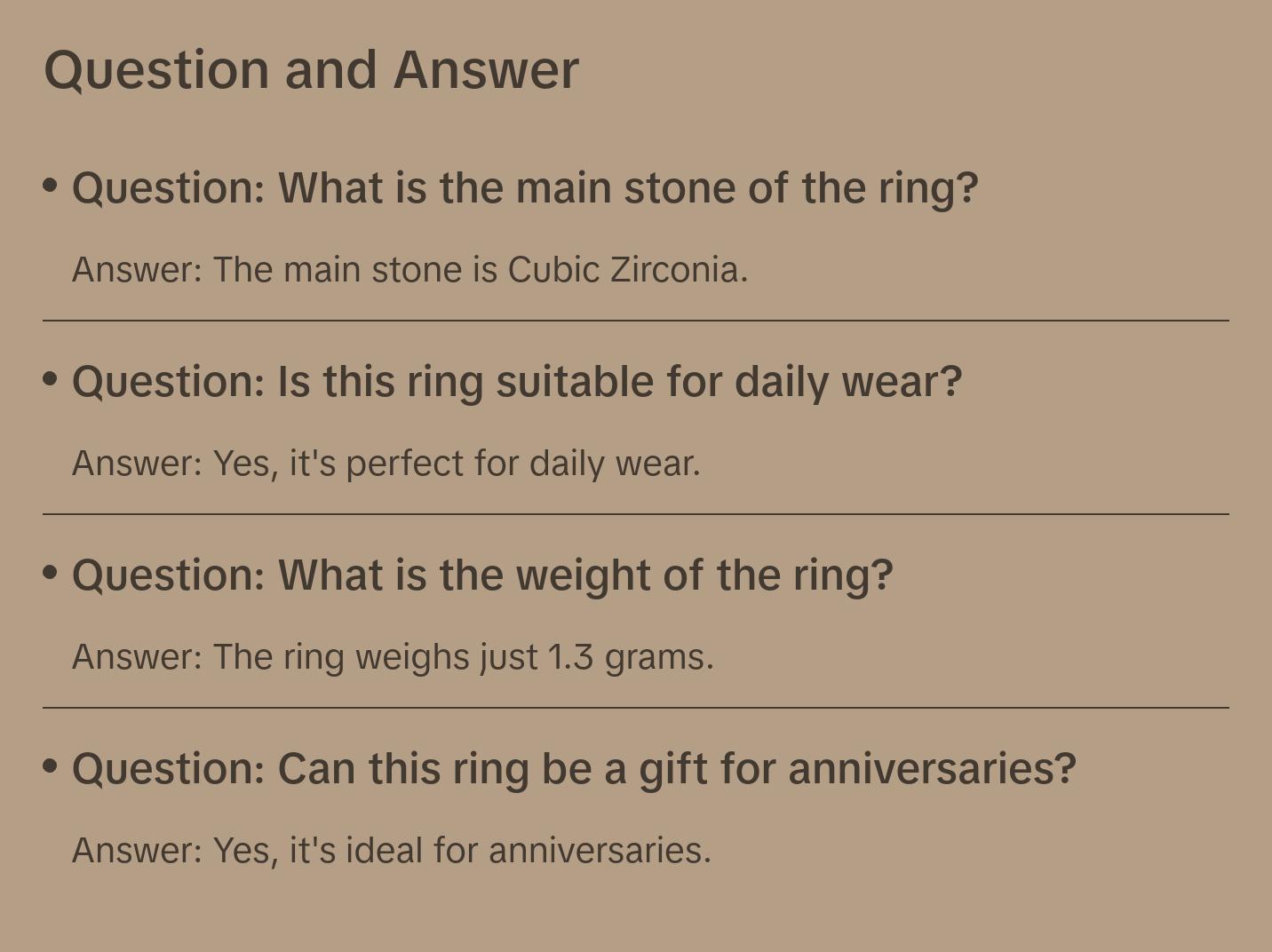The image size is (1272, 952).
Task: Click the divider below the ring weight answer
Action: coord(636,708)
